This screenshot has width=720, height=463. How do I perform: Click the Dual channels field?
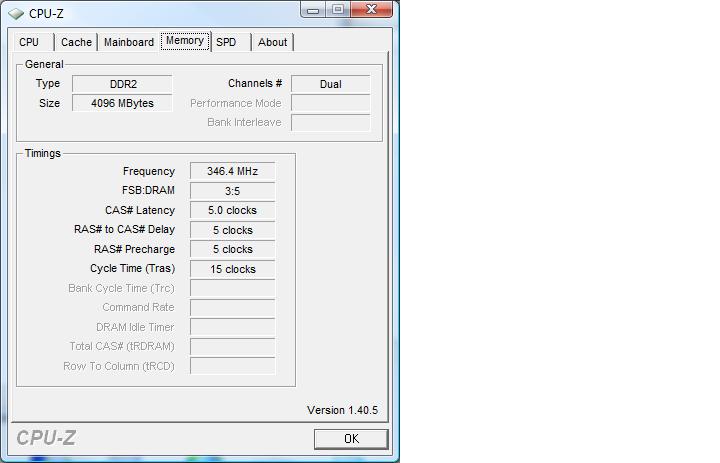(331, 84)
